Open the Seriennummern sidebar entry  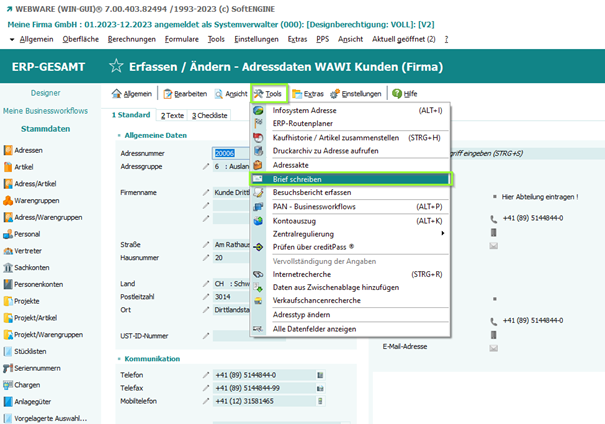[x=38, y=369]
